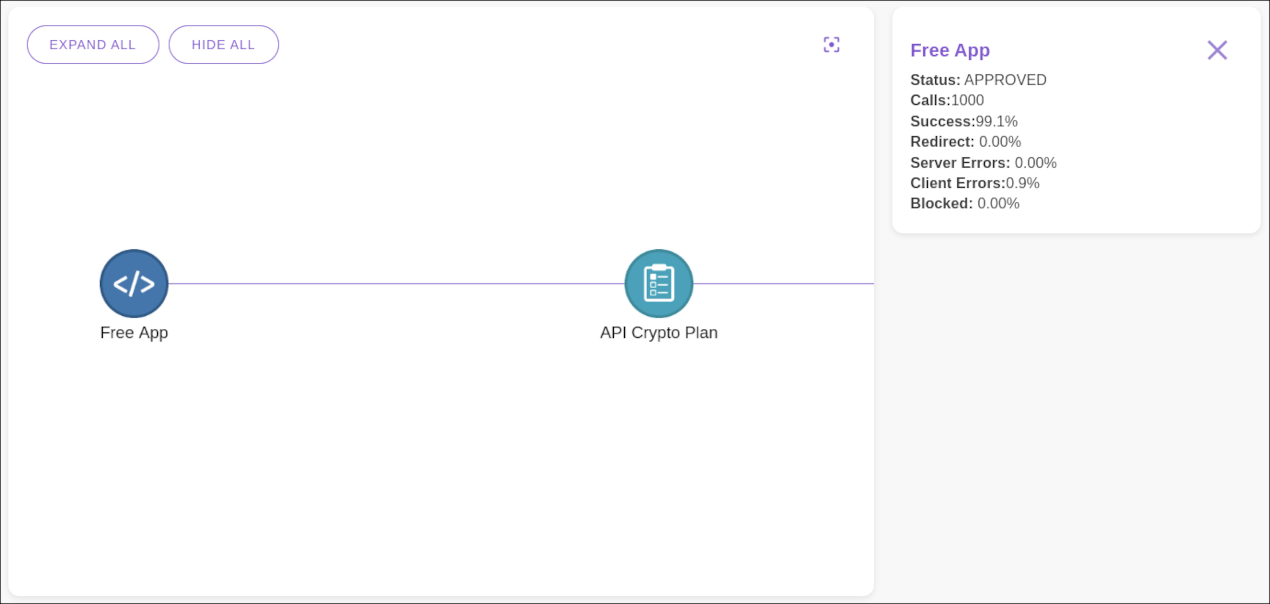Click the Free App node label

click(133, 332)
